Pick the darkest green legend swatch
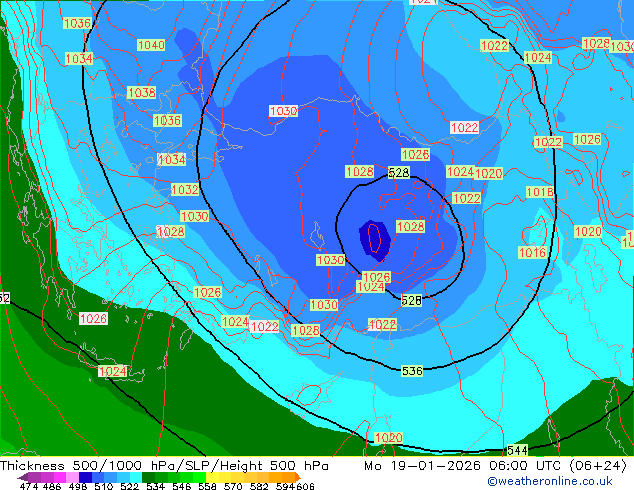 149,477
